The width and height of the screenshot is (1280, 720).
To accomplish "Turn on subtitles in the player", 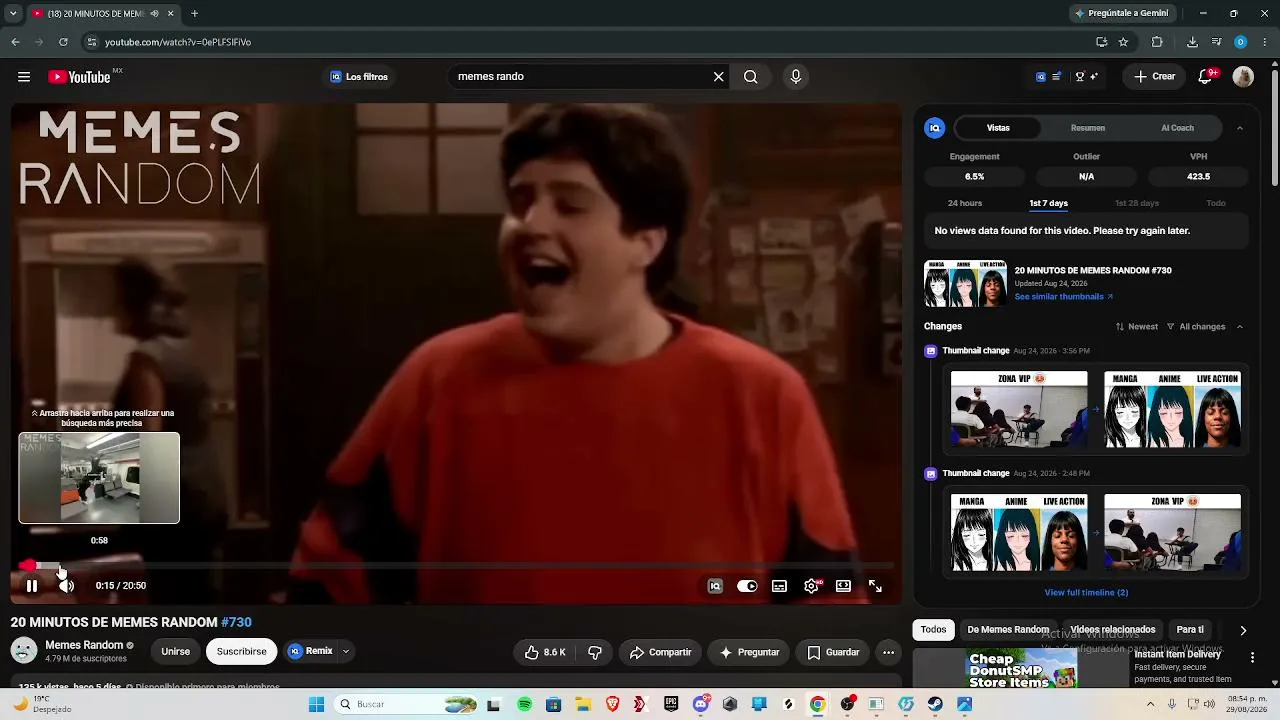I will [779, 586].
